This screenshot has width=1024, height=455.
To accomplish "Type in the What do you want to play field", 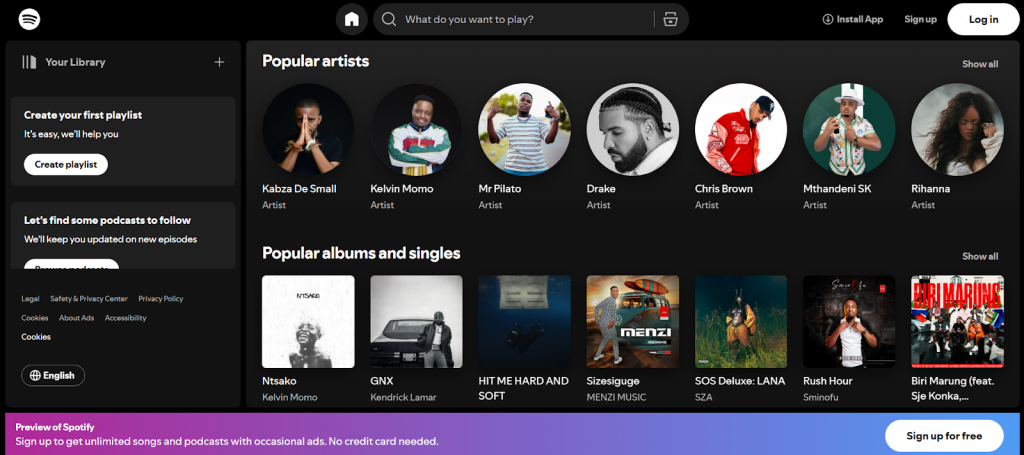I will [x=520, y=19].
